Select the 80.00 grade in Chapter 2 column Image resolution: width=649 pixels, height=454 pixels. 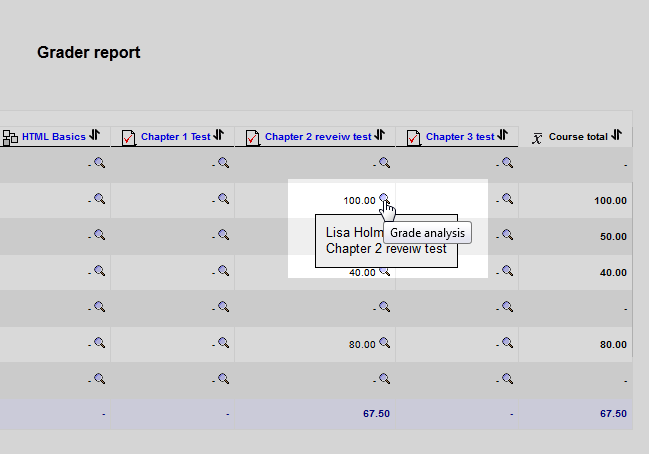(x=362, y=345)
